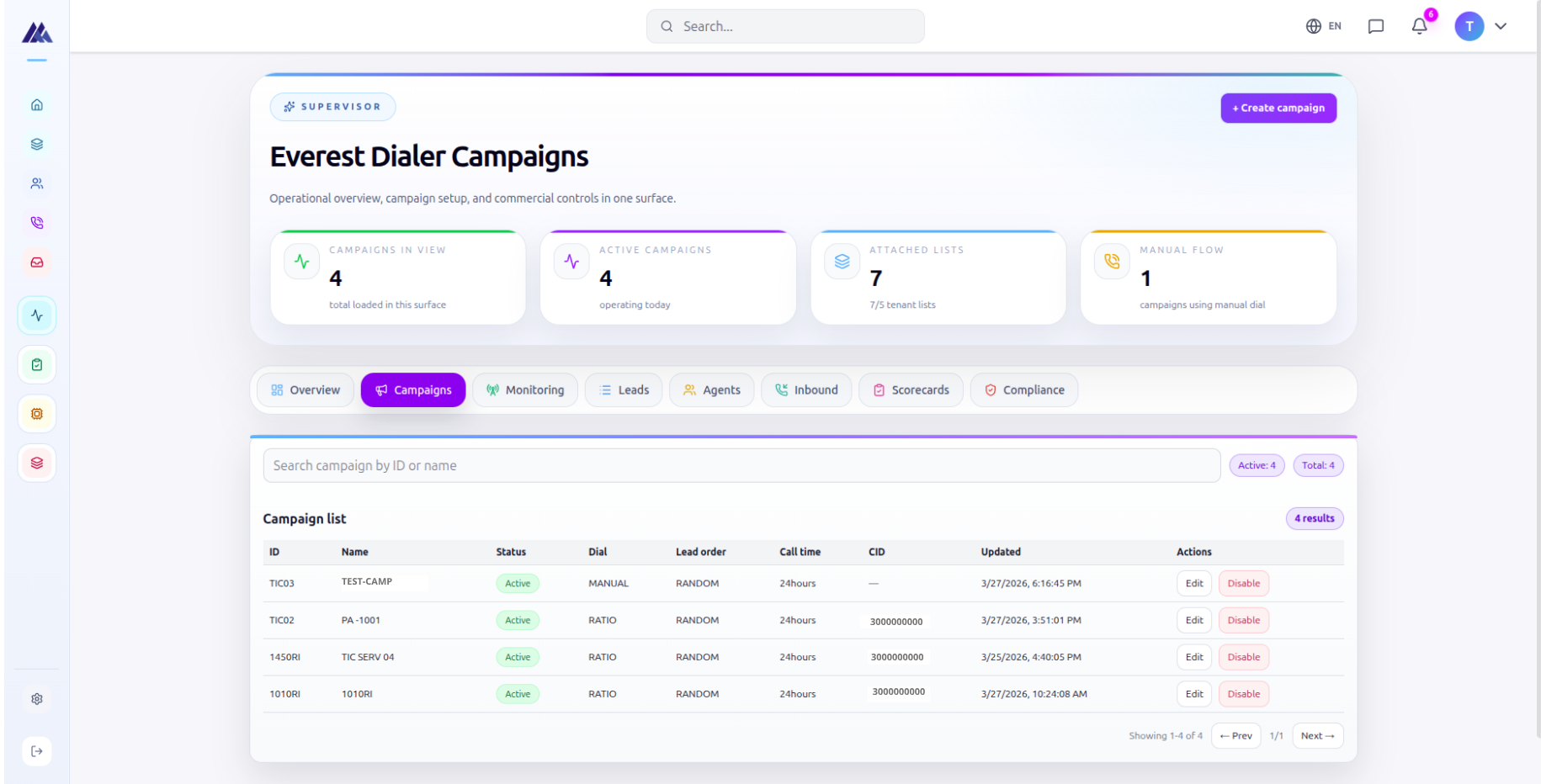Select the Compliance tab

1023,389
